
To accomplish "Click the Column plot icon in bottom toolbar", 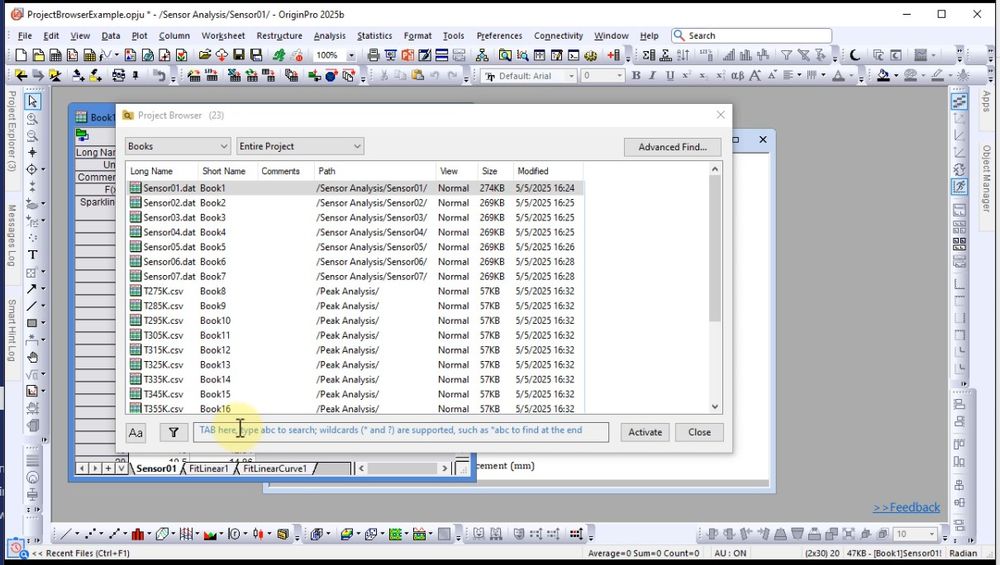I will pos(137,534).
